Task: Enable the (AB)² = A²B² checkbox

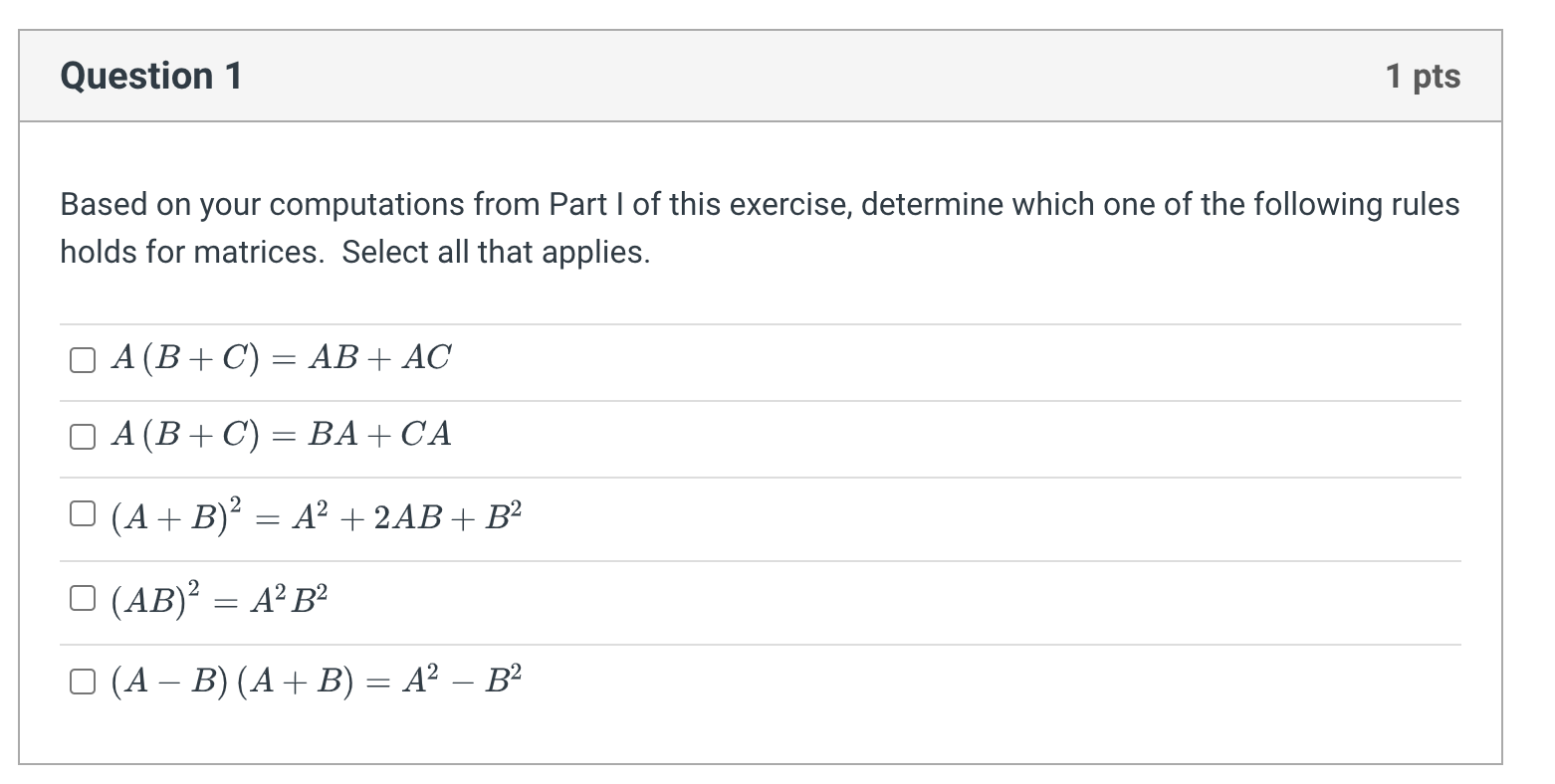Action: [x=83, y=597]
